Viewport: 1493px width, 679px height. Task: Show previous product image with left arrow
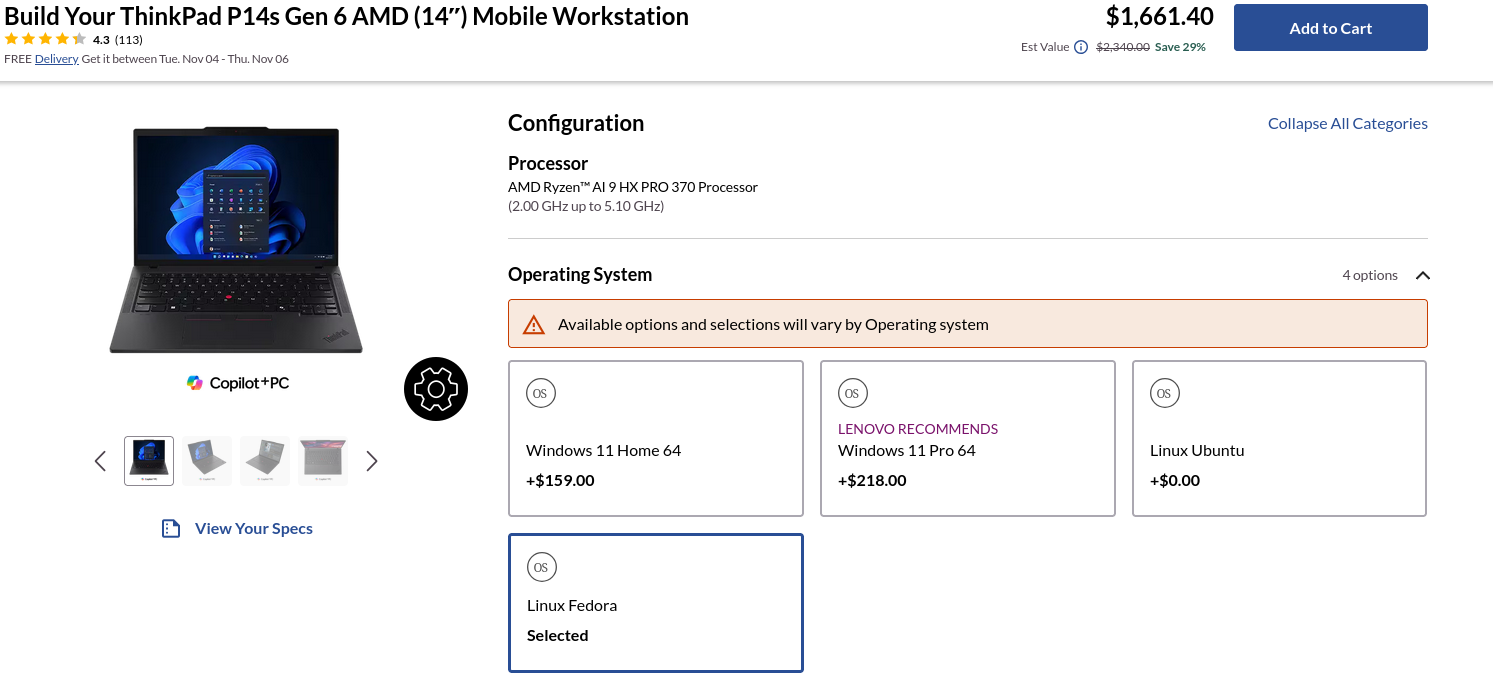tap(100, 461)
